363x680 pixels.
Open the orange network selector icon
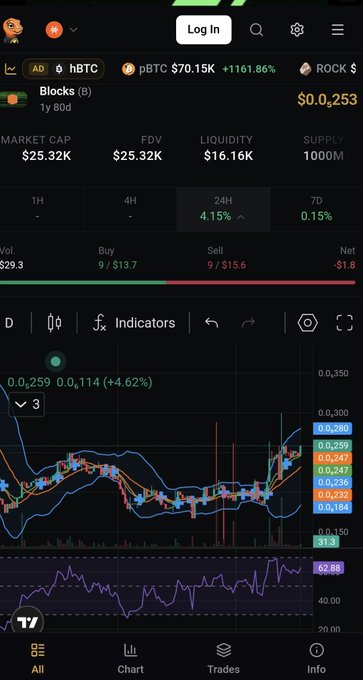click(54, 30)
